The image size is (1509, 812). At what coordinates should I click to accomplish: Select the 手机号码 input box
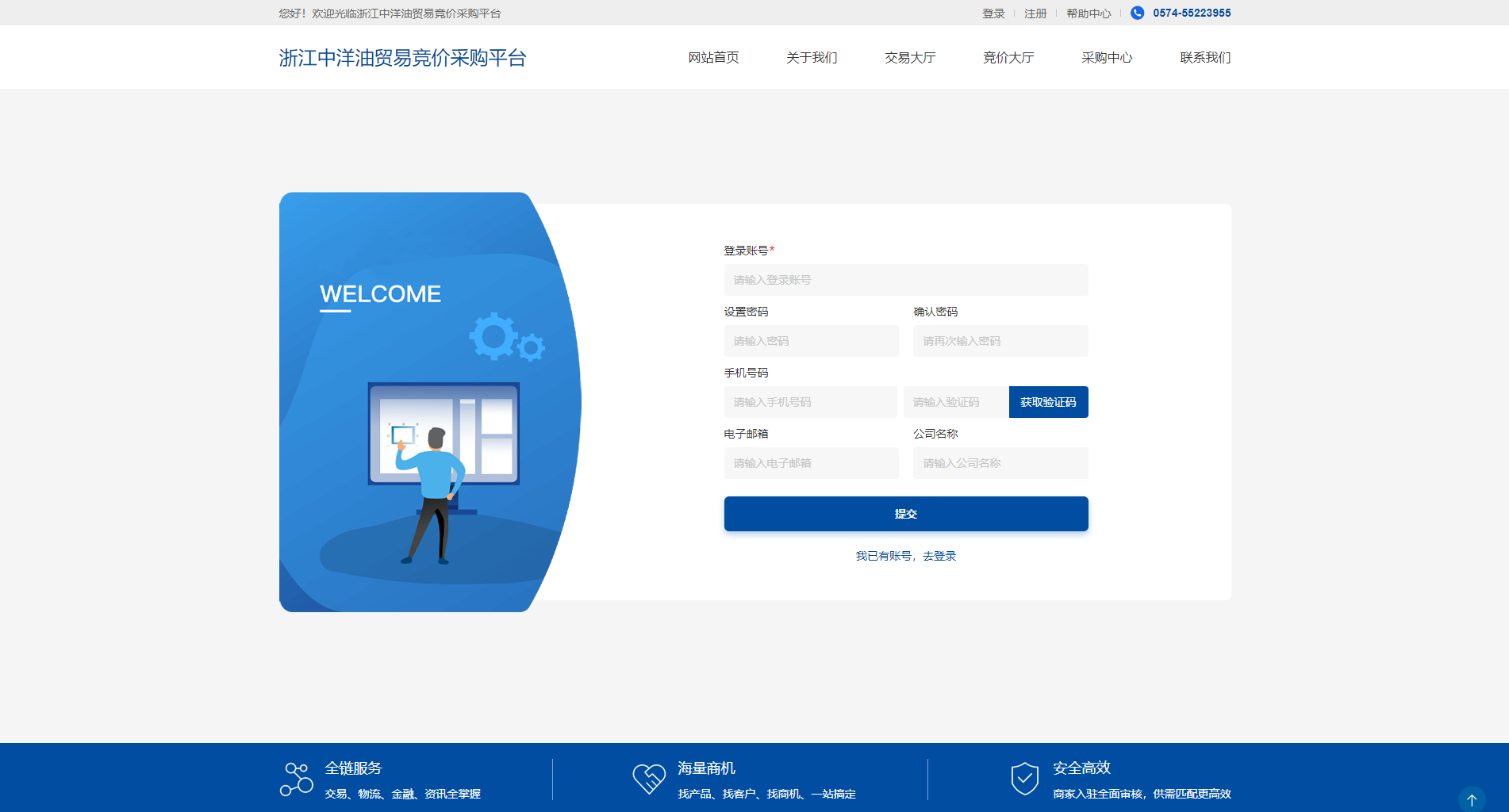[810, 402]
